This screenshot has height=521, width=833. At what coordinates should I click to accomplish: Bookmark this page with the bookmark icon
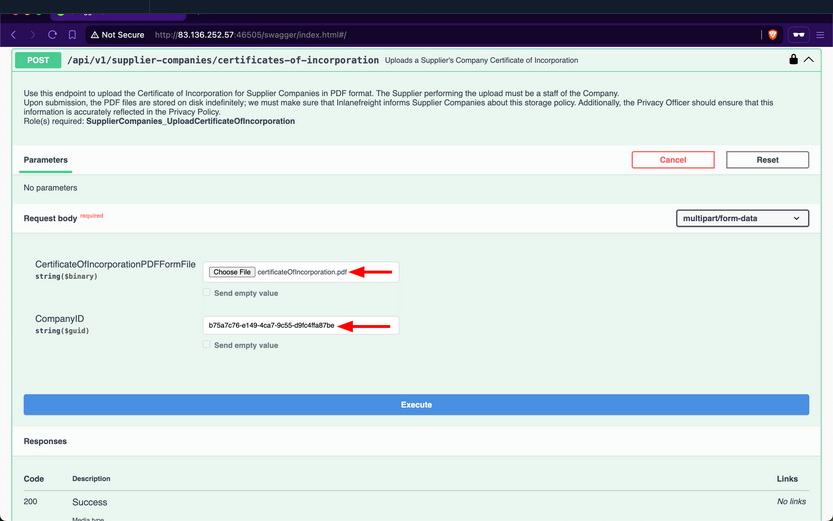tap(72, 35)
